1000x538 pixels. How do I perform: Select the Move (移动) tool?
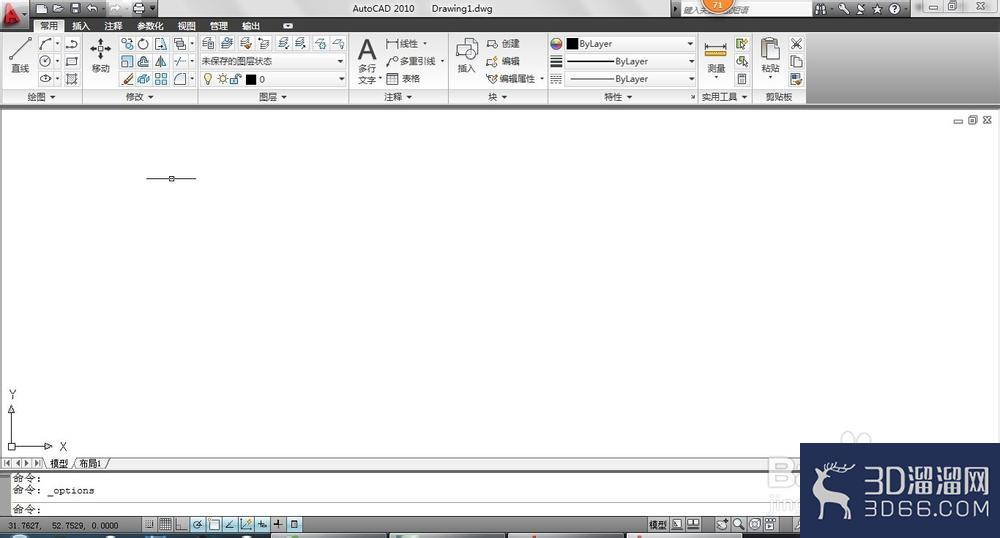tap(100, 55)
